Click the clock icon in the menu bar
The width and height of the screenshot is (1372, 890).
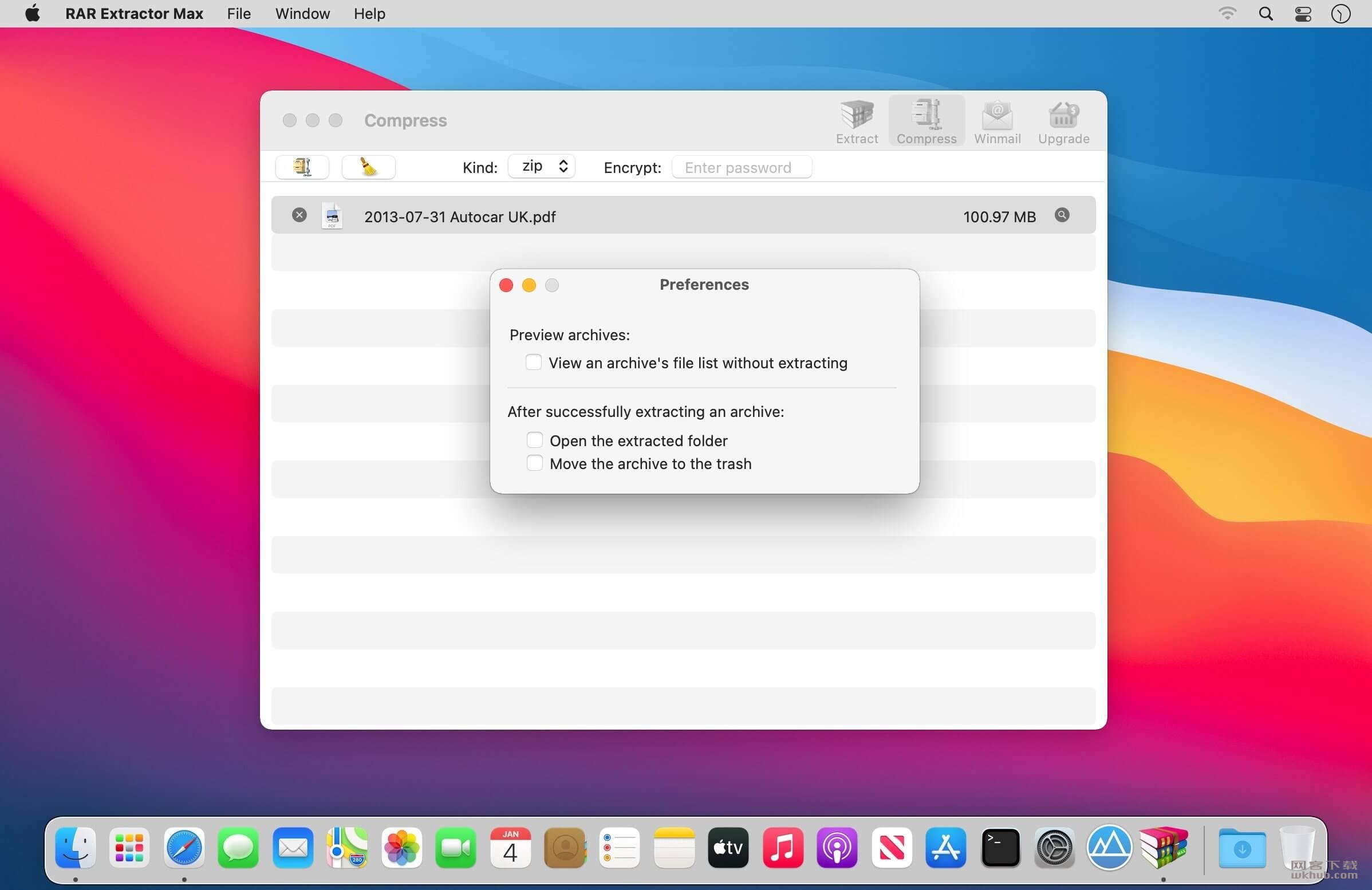click(x=1341, y=13)
